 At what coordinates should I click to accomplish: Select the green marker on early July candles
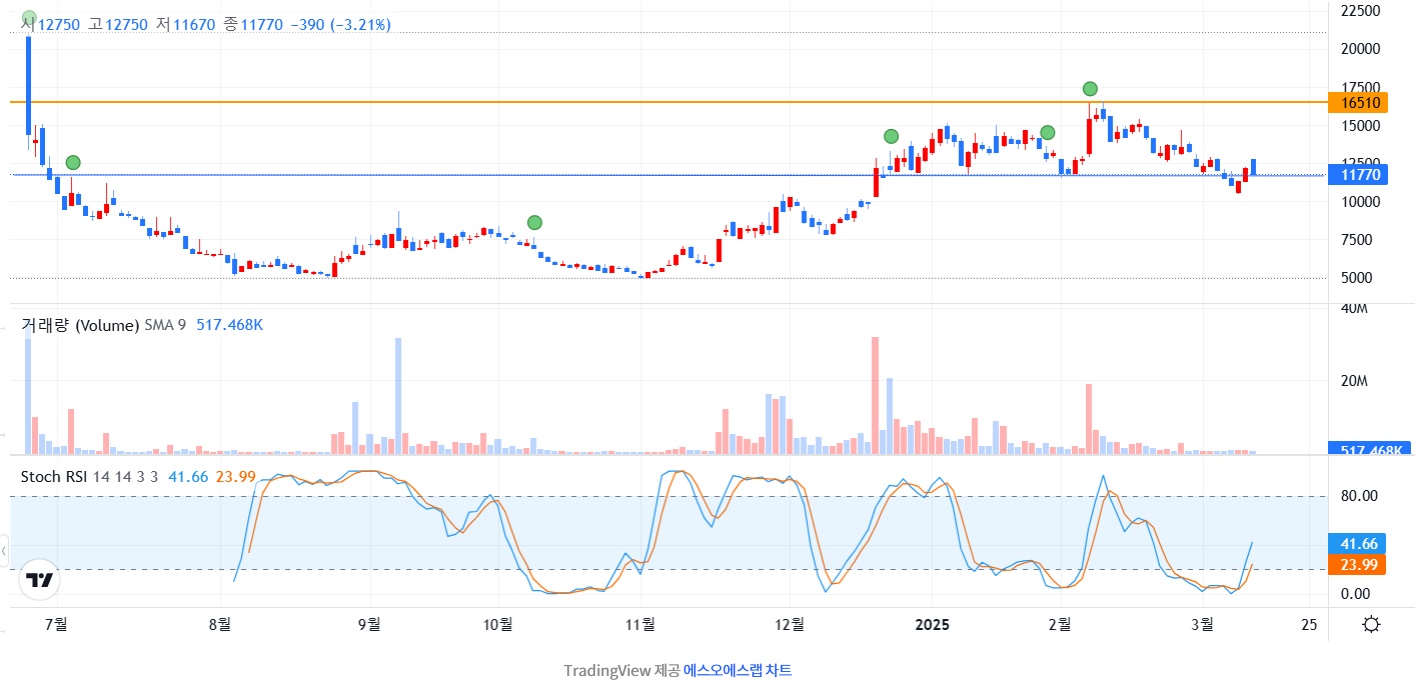73,162
